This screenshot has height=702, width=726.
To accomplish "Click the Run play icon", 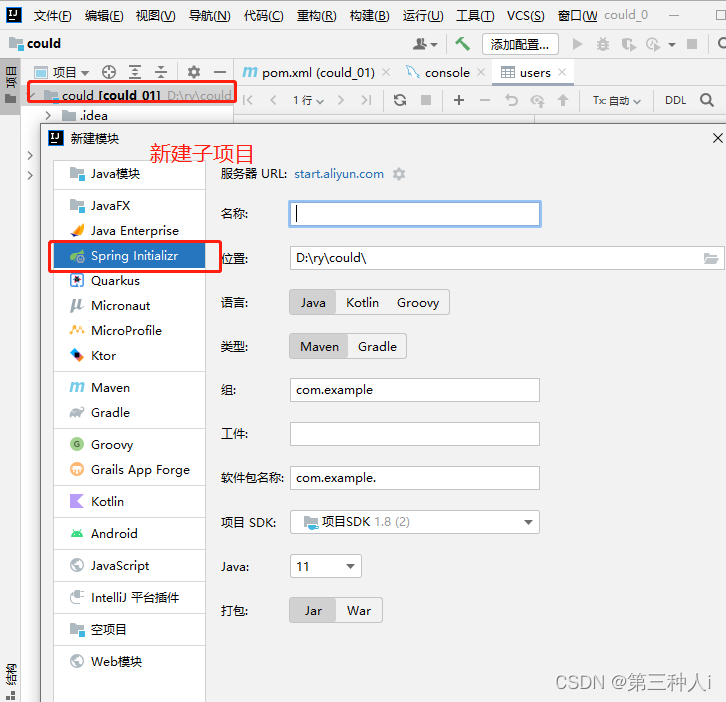I will pyautogui.click(x=577, y=44).
